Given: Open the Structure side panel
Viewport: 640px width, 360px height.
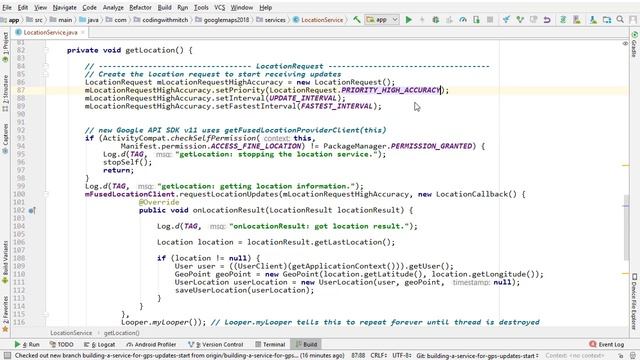Looking at the screenshot, I should pyautogui.click(x=5, y=93).
